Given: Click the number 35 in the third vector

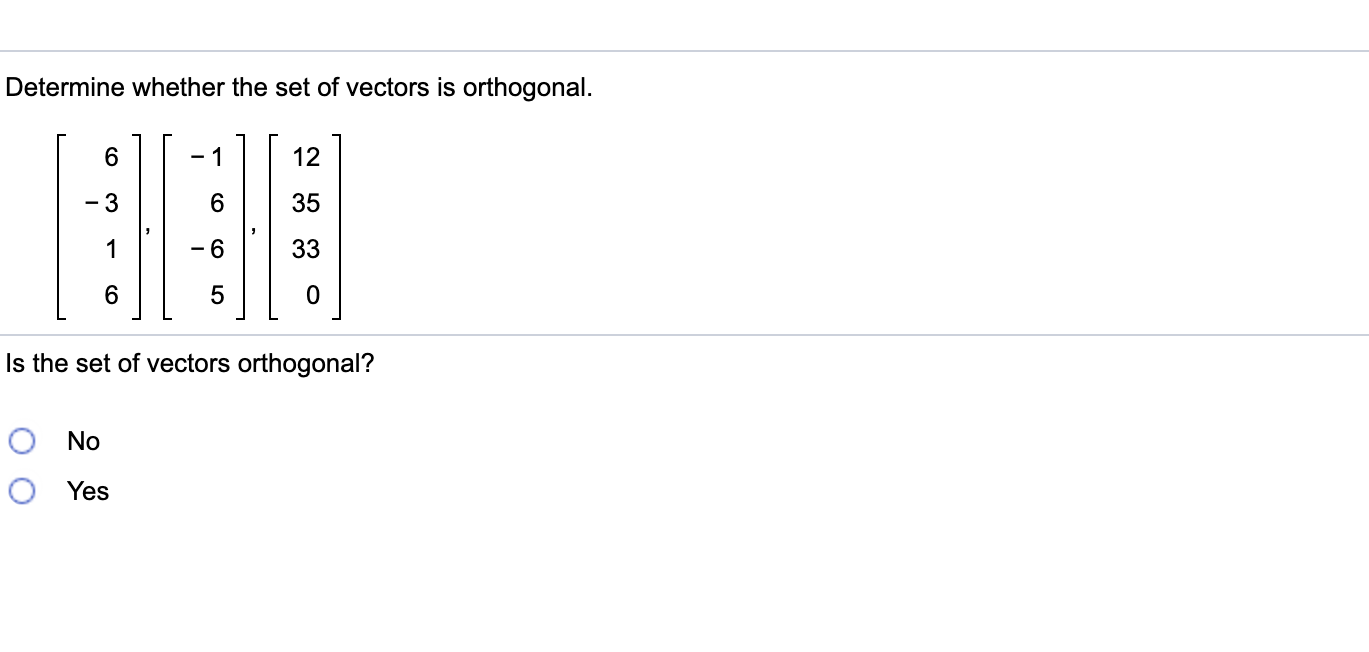Looking at the screenshot, I should click(x=306, y=203).
